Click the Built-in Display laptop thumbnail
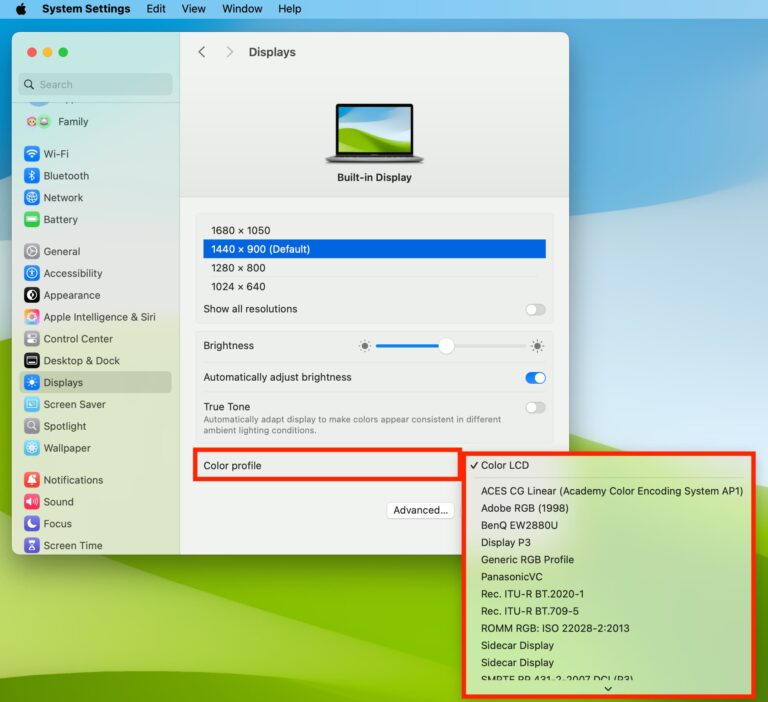 (374, 133)
